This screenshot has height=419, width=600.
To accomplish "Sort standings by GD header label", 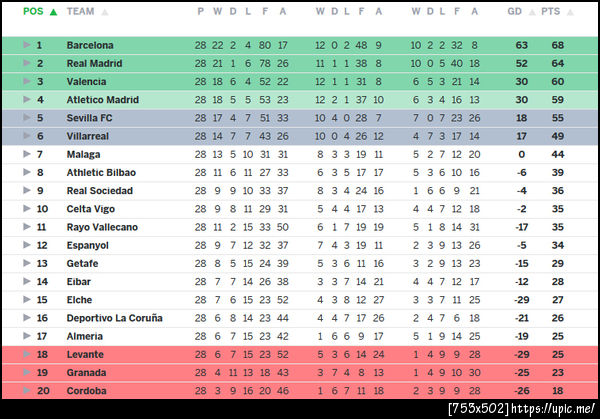I will 515,12.
